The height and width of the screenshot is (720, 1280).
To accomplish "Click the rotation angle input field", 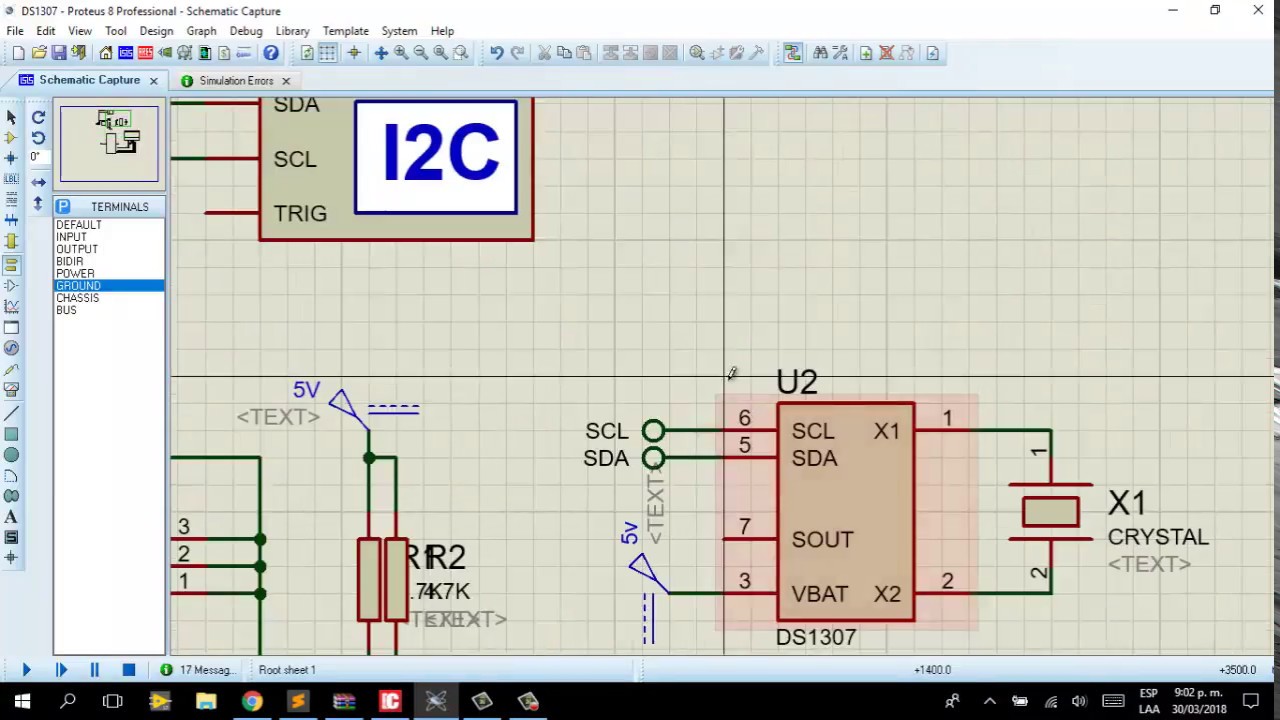I will point(37,158).
